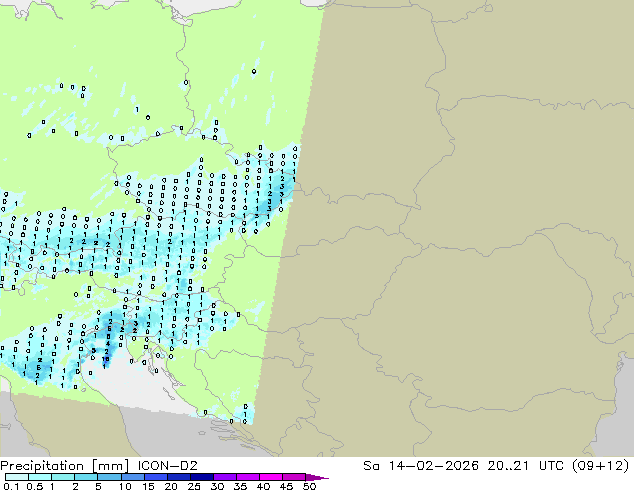Click the '25' legend scale value

[194, 486]
